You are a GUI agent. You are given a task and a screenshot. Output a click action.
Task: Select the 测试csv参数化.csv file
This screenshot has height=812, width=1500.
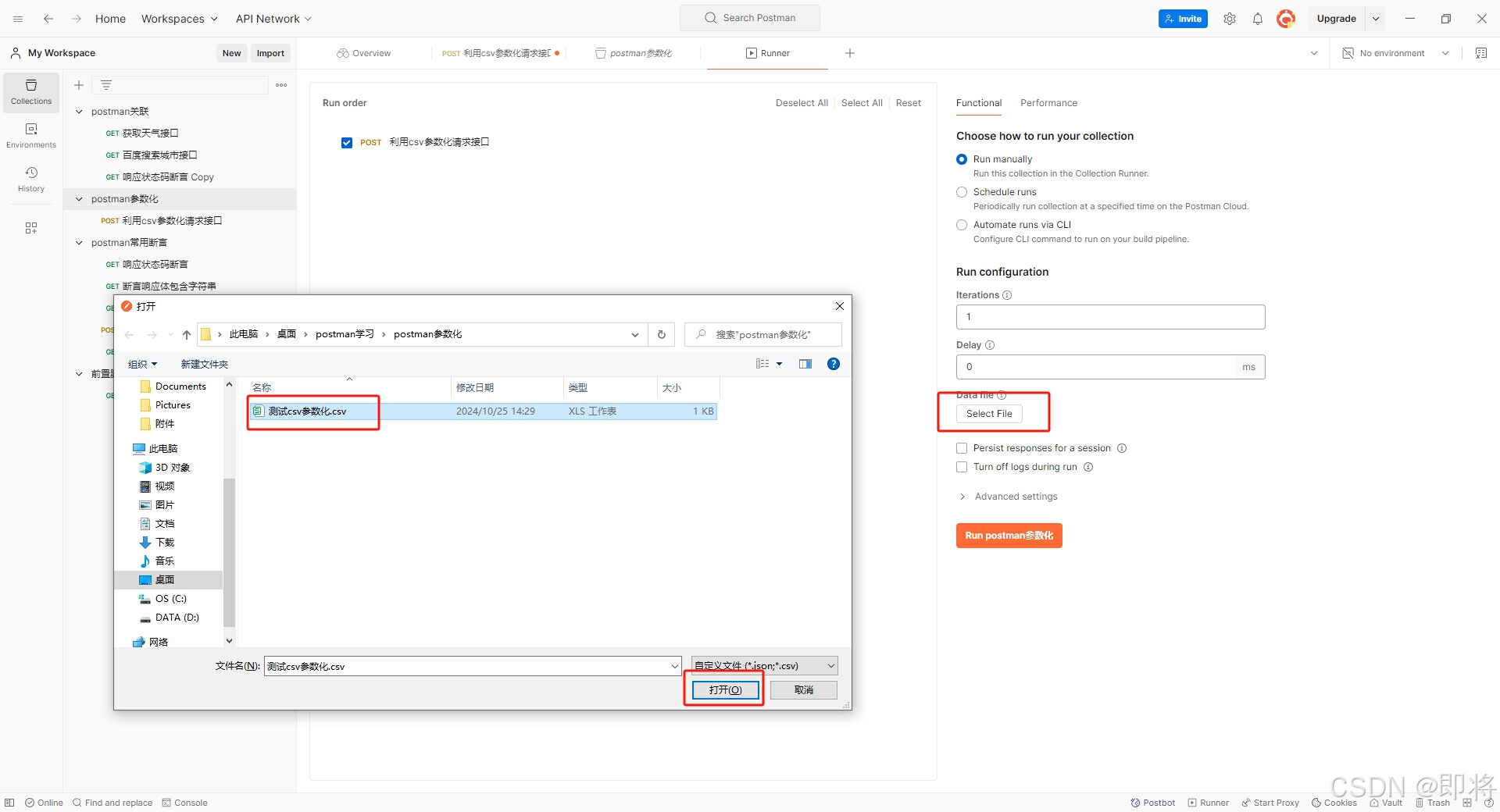(483, 411)
